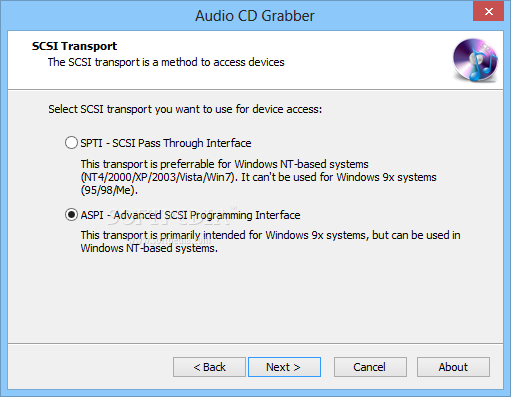The width and height of the screenshot is (511, 397).
Task: Choose the ASPI - Advanced SCSI Programming Interface label
Action: click(190, 215)
